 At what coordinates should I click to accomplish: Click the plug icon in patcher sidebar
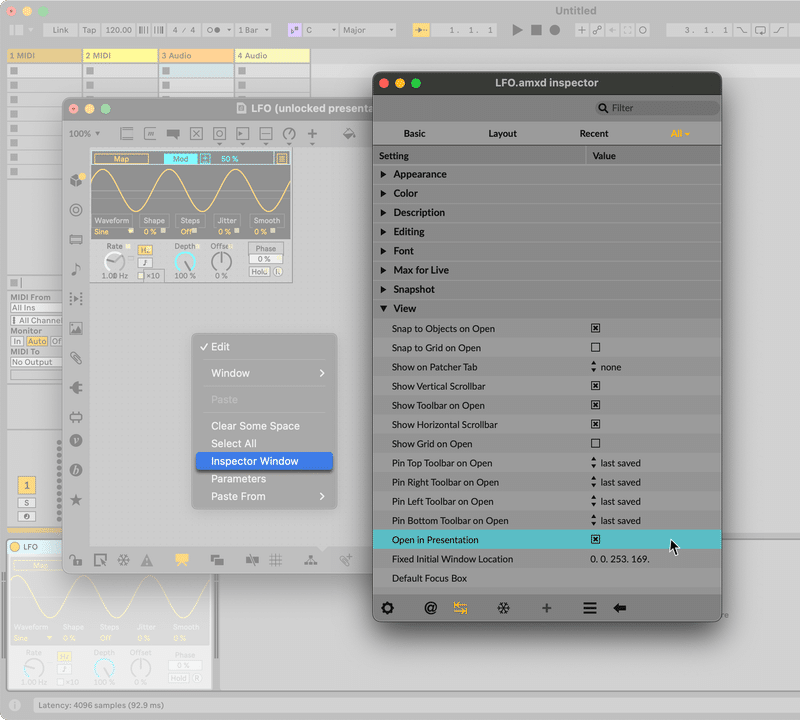tap(76, 387)
